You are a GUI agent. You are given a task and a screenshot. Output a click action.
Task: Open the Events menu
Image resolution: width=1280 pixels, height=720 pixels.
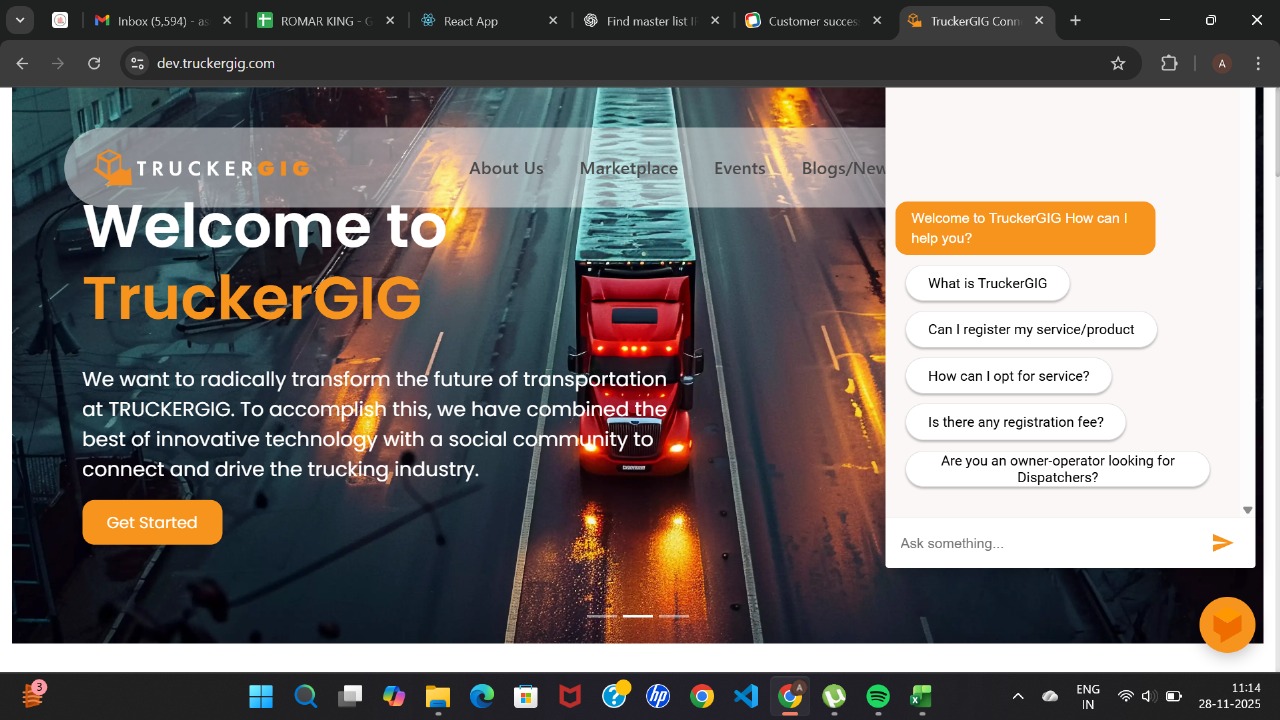[x=740, y=168]
